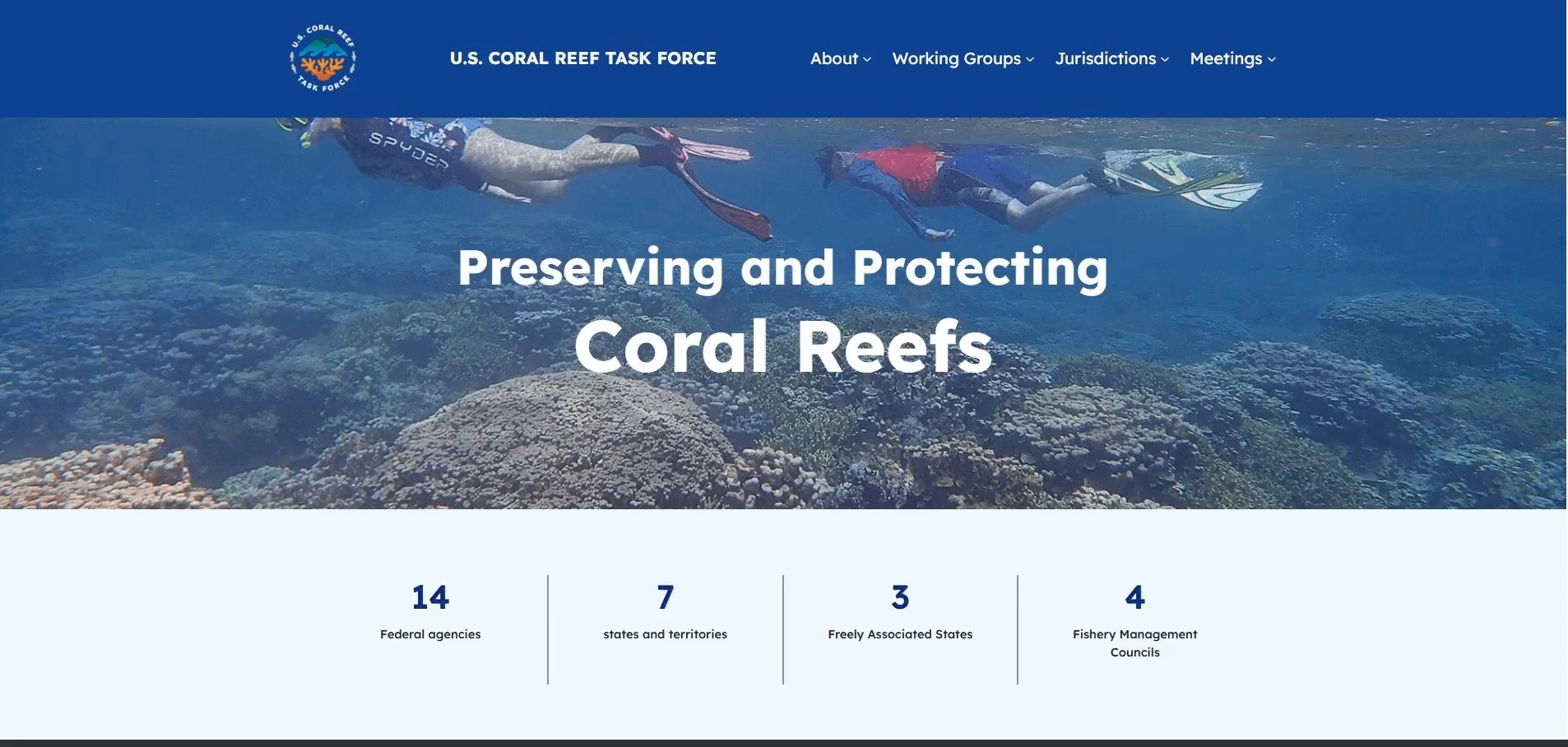Click the "states and territories" label
The width and height of the screenshot is (1568, 747).
665,634
